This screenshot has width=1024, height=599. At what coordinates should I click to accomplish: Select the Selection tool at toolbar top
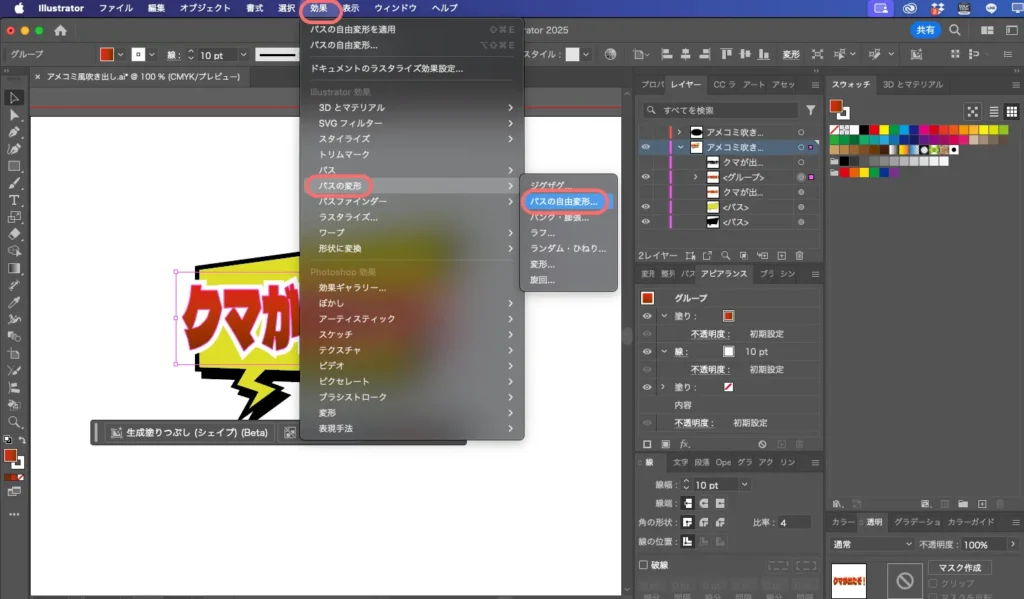(x=14, y=97)
